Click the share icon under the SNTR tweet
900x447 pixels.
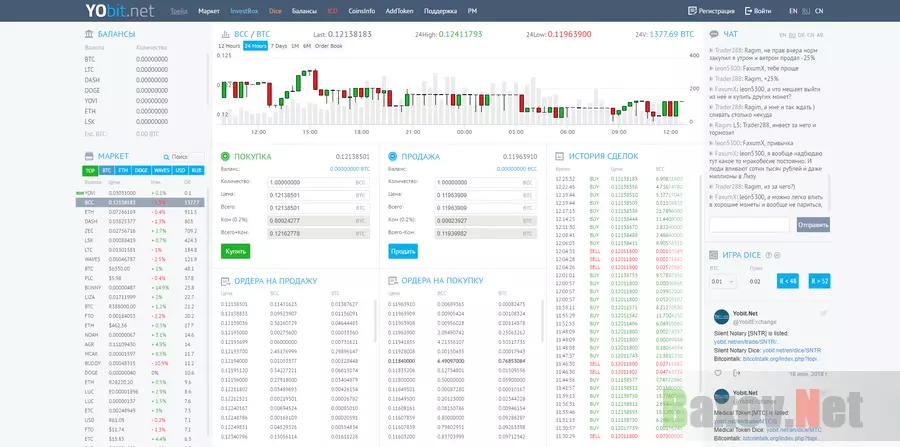[x=737, y=373]
